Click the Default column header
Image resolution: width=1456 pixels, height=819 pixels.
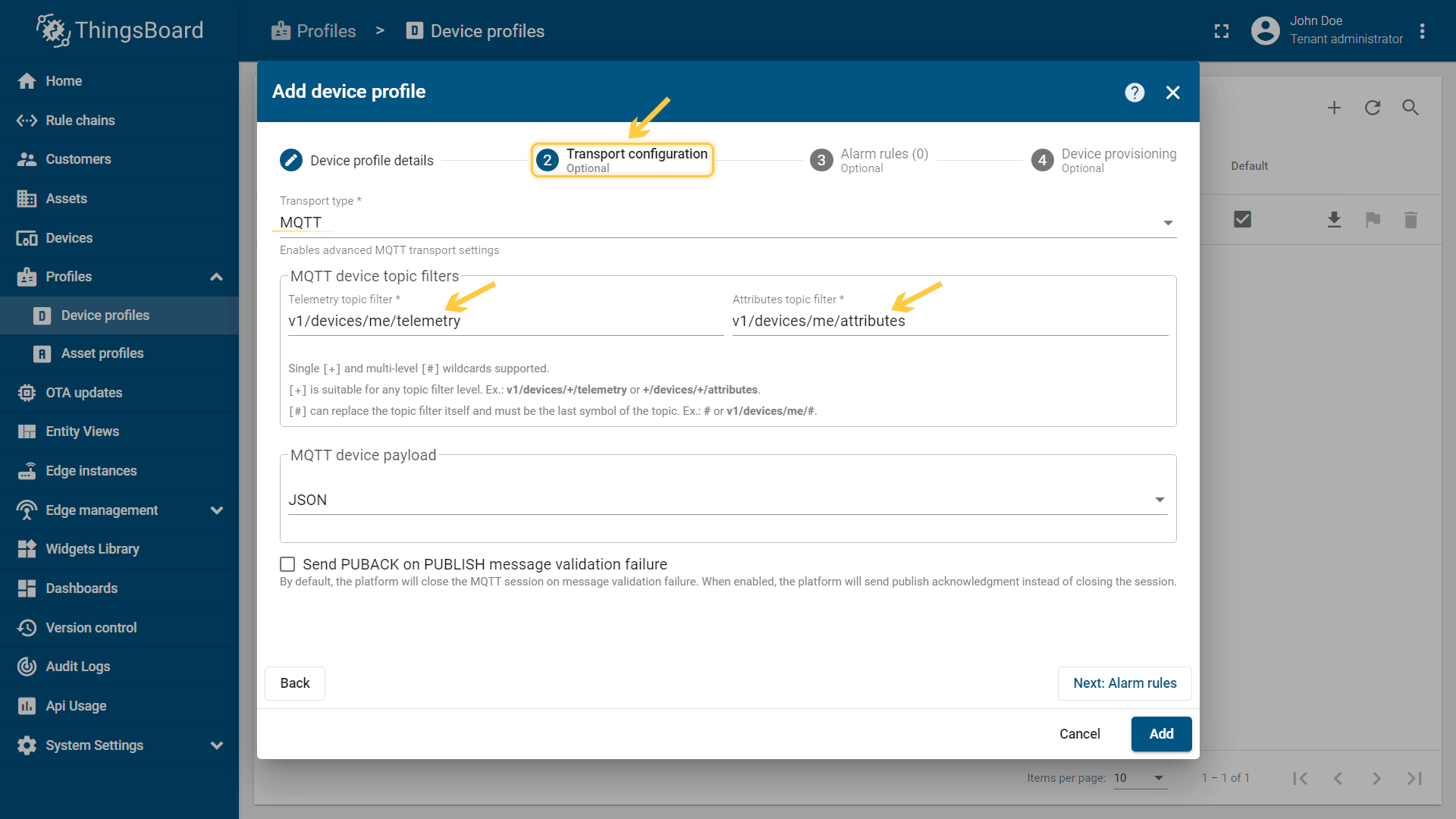1249,166
